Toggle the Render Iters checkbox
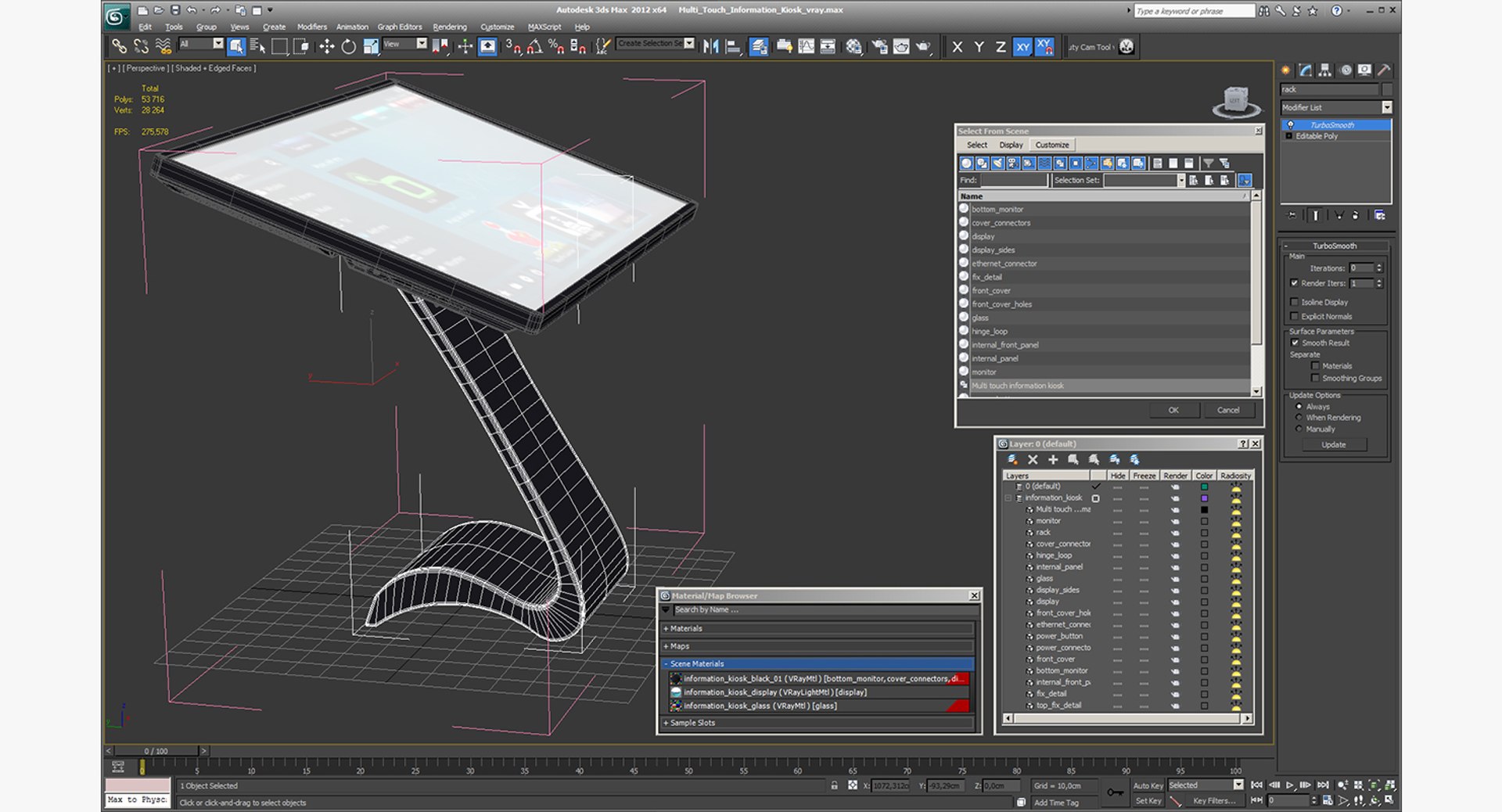1502x812 pixels. tap(1295, 283)
